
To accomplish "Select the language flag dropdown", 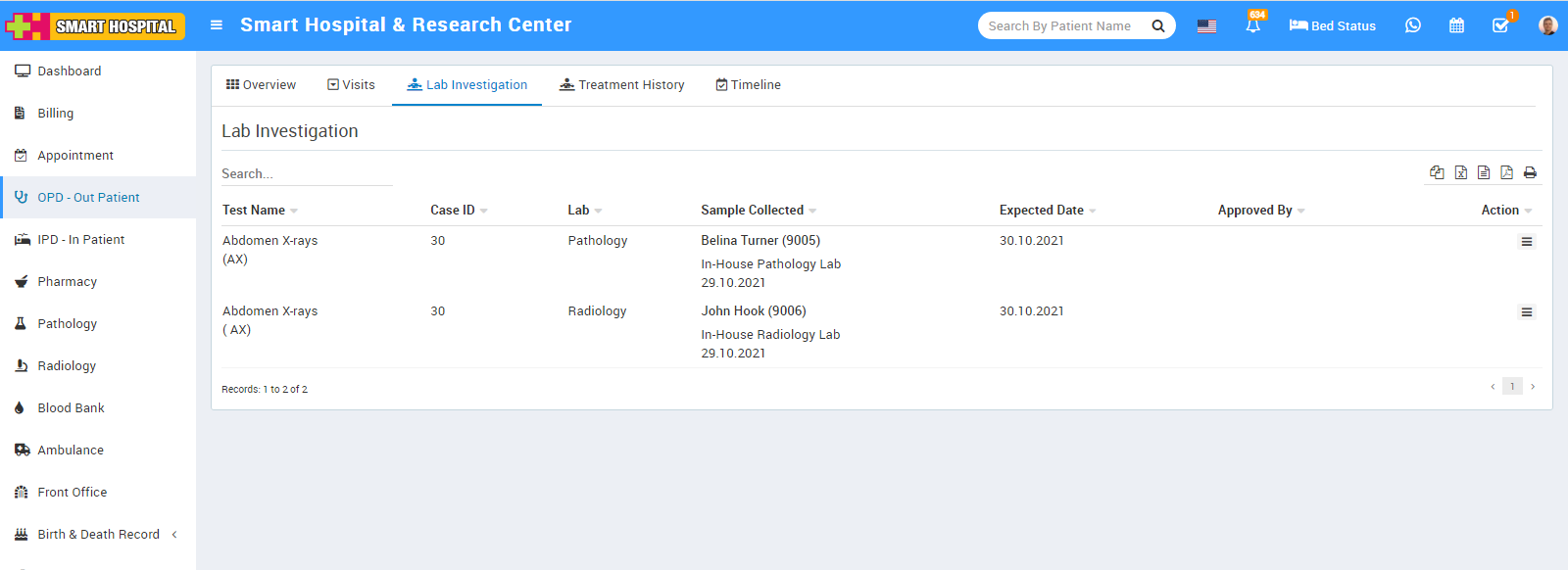I will tap(1206, 26).
